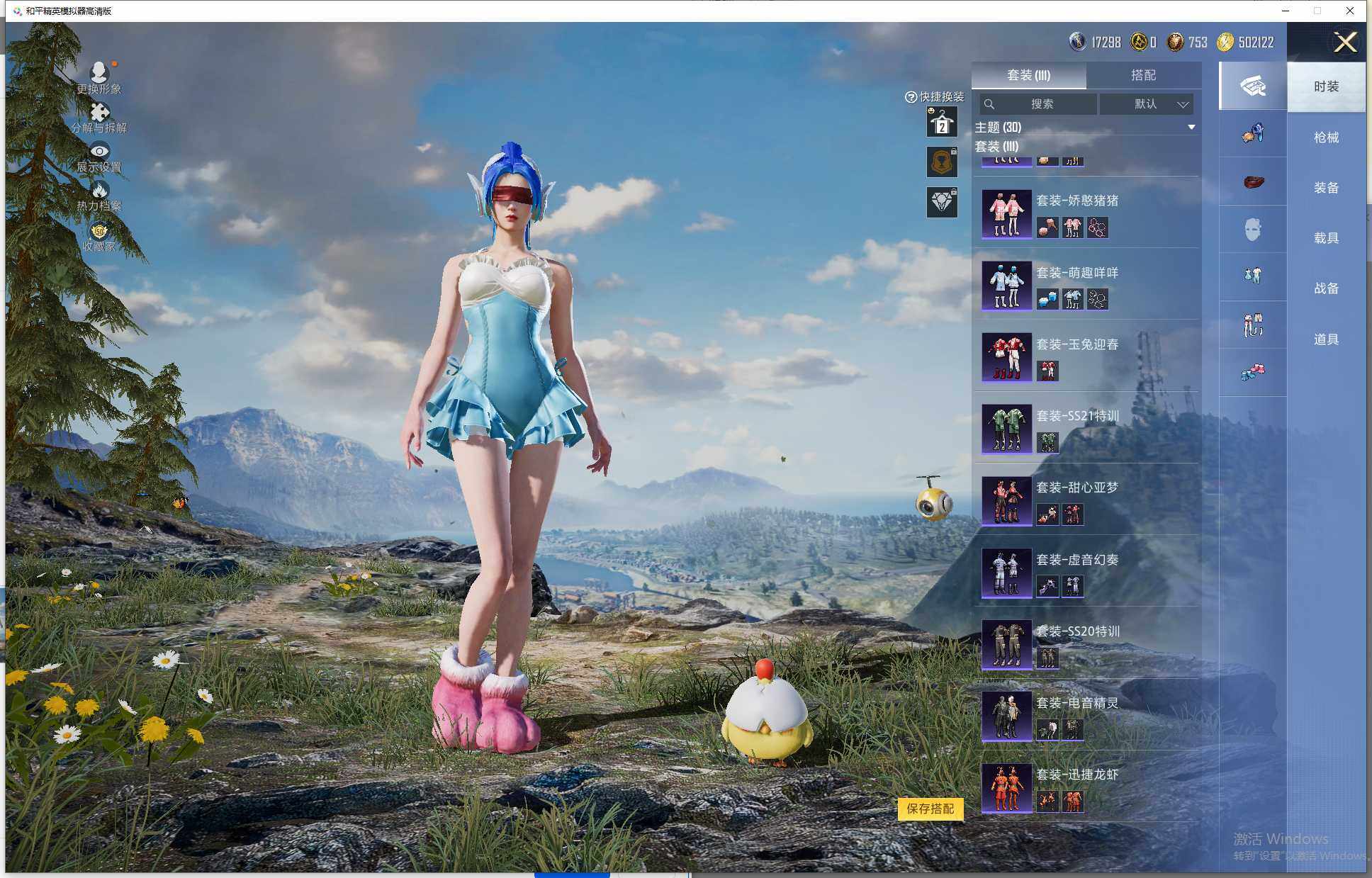Select the face mask category icon

click(x=1252, y=230)
